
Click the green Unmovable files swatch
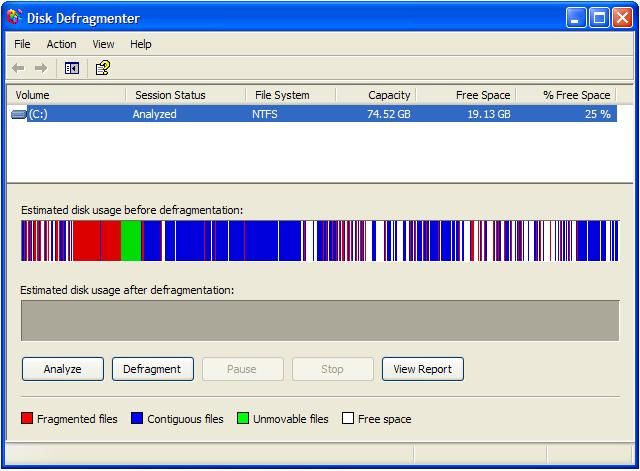coord(243,418)
